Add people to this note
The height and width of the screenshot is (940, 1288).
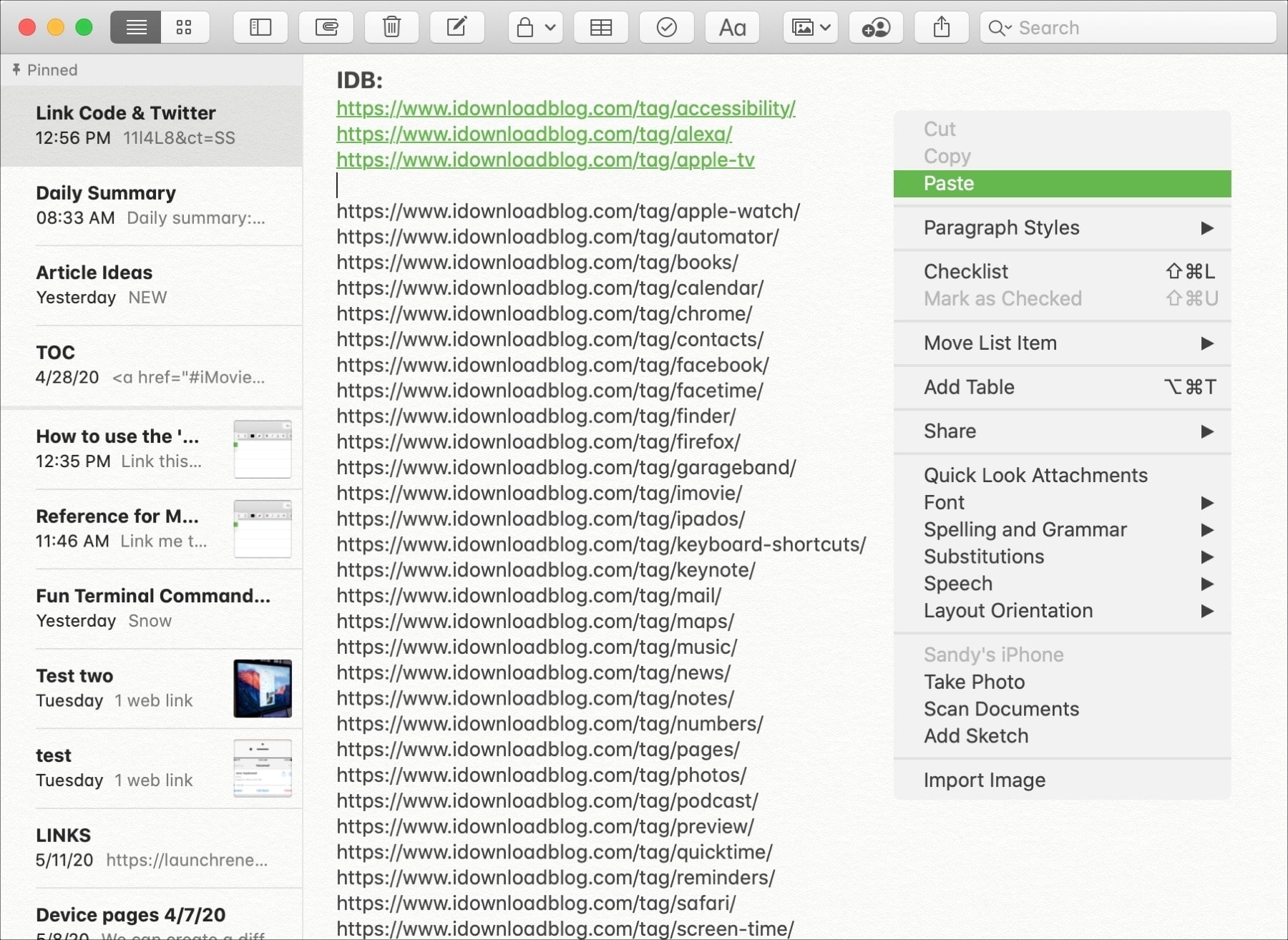[876, 28]
